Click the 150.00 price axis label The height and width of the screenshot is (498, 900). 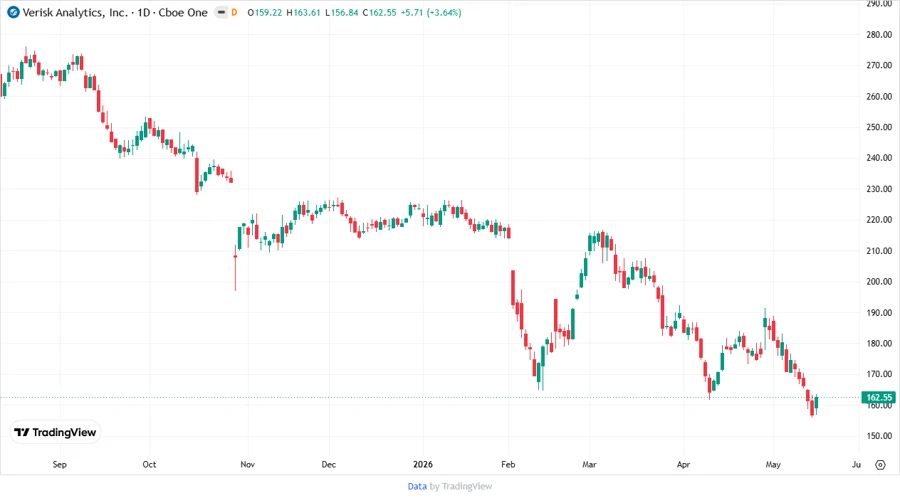coord(879,436)
